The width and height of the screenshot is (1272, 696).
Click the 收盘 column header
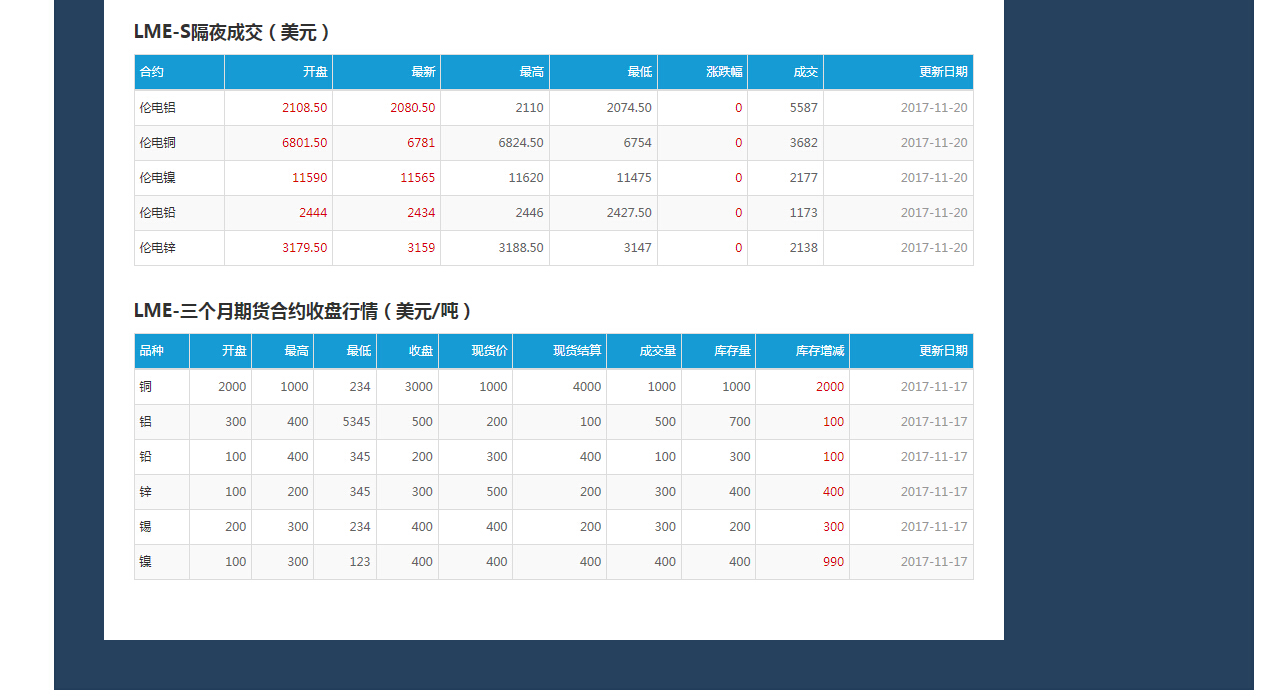421,351
